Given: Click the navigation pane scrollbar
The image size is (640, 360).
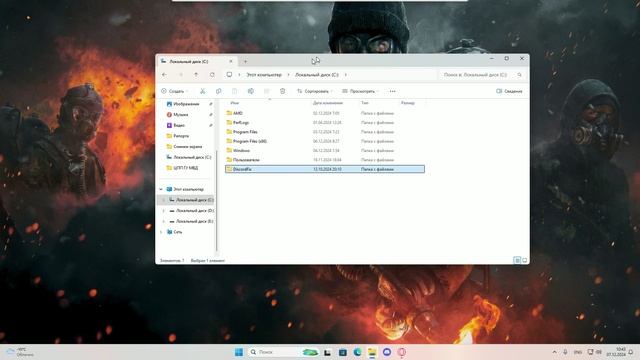Looking at the screenshot, I should (216, 200).
